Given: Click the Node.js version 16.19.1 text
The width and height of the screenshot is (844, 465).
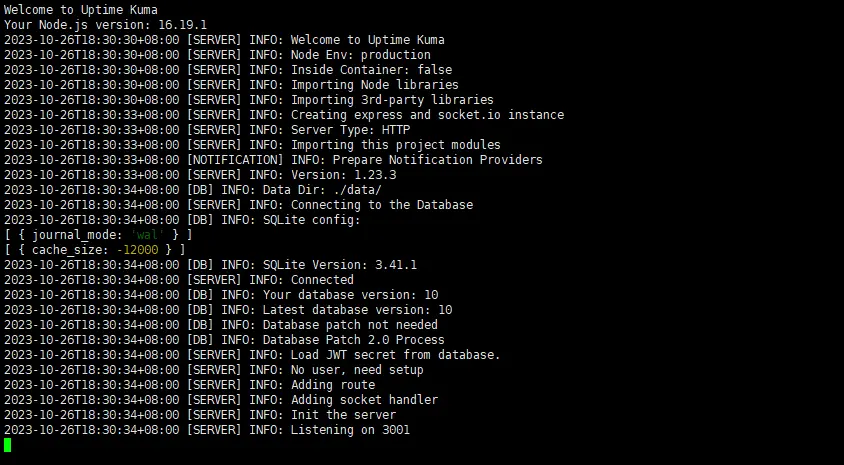Looking at the screenshot, I should [106, 25].
